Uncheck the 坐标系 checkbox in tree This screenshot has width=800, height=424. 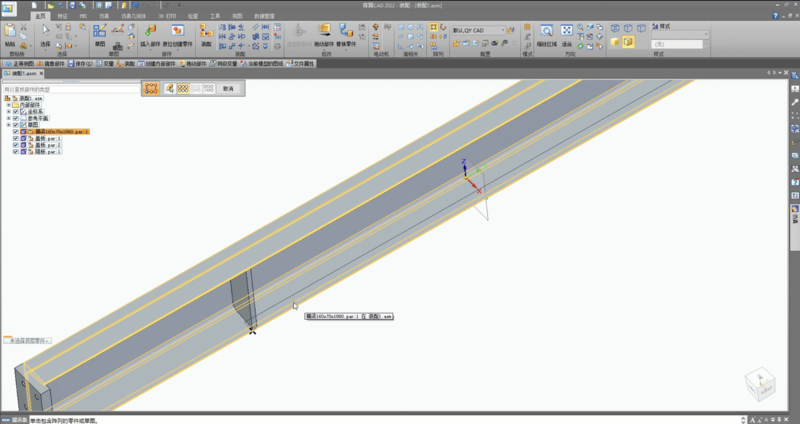point(15,111)
